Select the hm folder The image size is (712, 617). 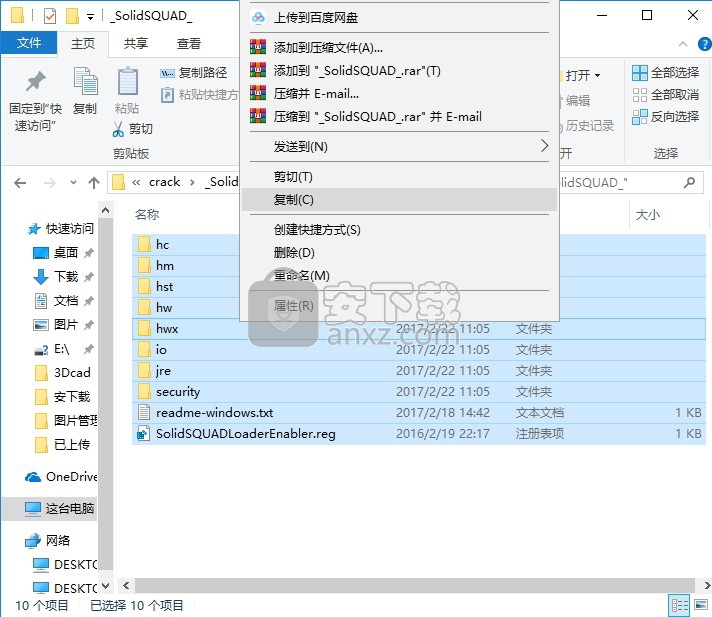164,266
